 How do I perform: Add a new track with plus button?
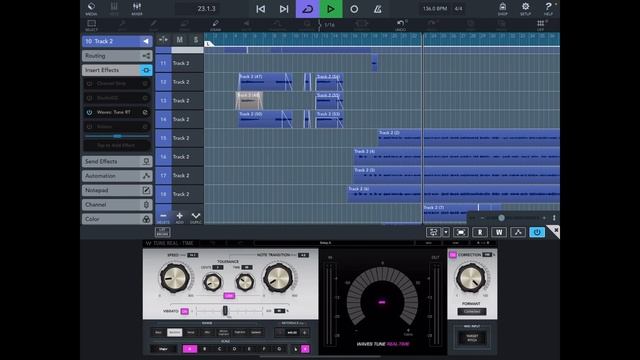[x=179, y=217]
